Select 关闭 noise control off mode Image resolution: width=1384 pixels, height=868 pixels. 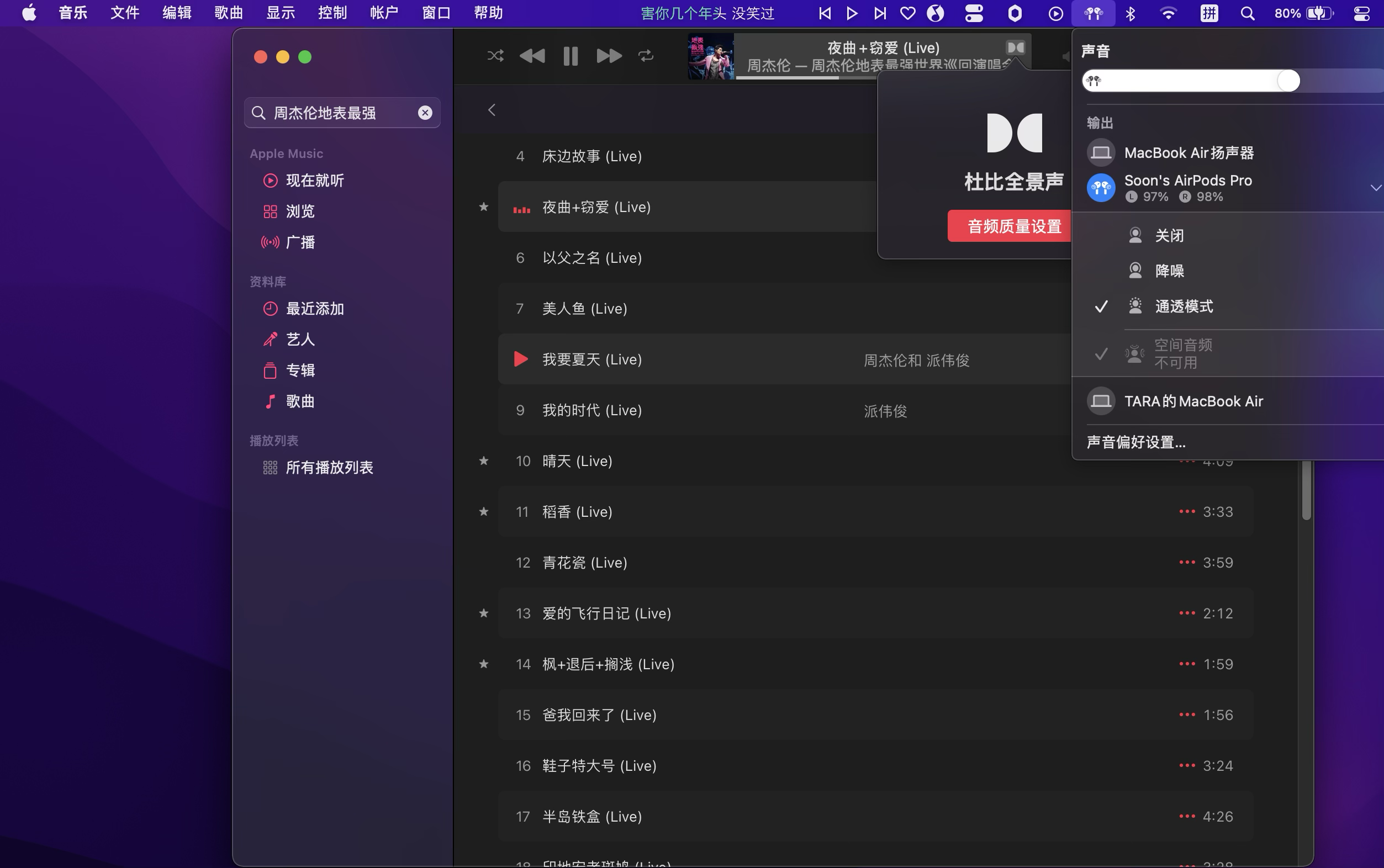click(x=1169, y=235)
